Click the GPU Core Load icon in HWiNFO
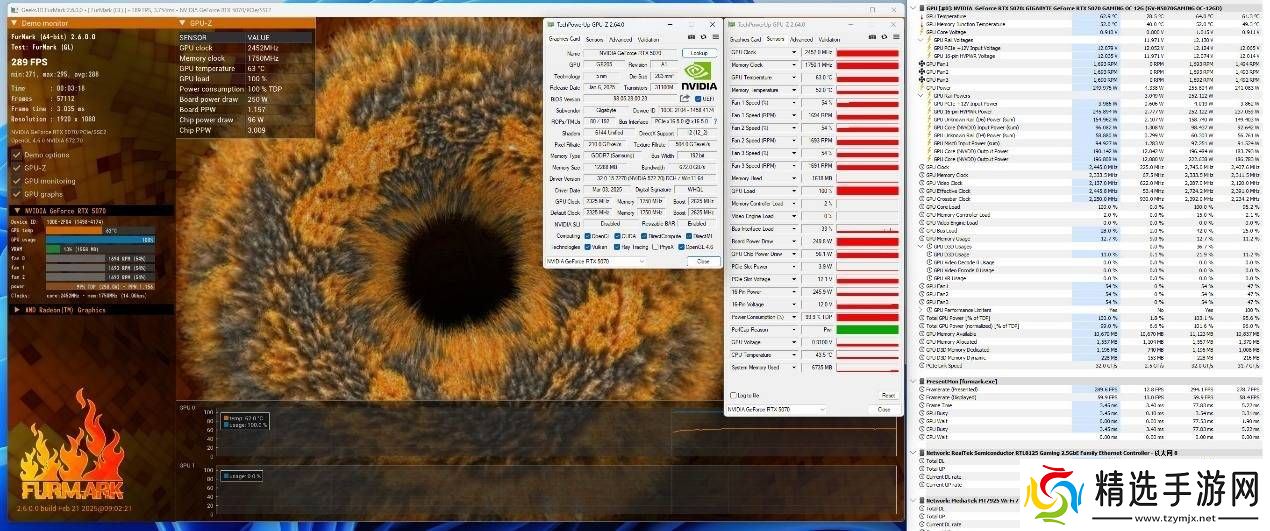Viewport: 1270px width, 531px height. [x=923, y=207]
